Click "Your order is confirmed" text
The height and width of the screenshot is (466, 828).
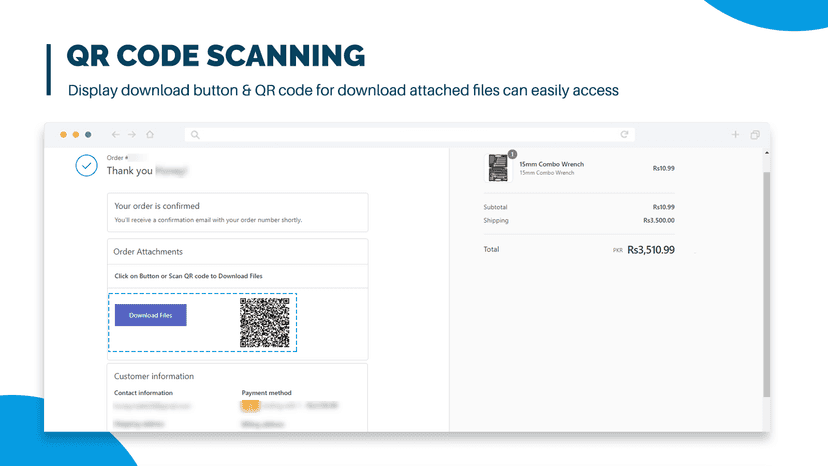pos(157,206)
